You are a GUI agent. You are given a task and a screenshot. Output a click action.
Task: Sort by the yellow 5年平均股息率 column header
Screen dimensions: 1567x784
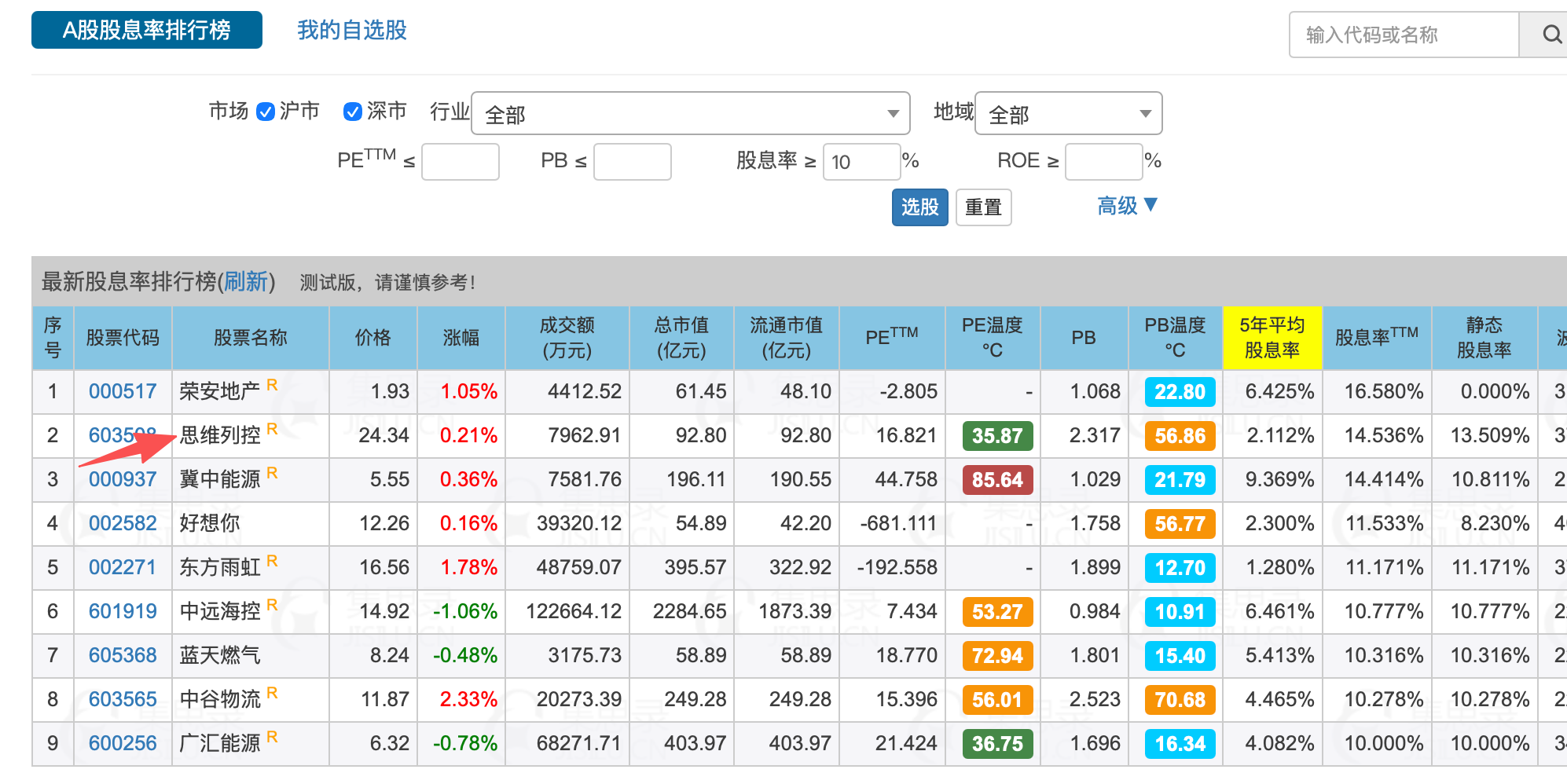(x=1272, y=338)
